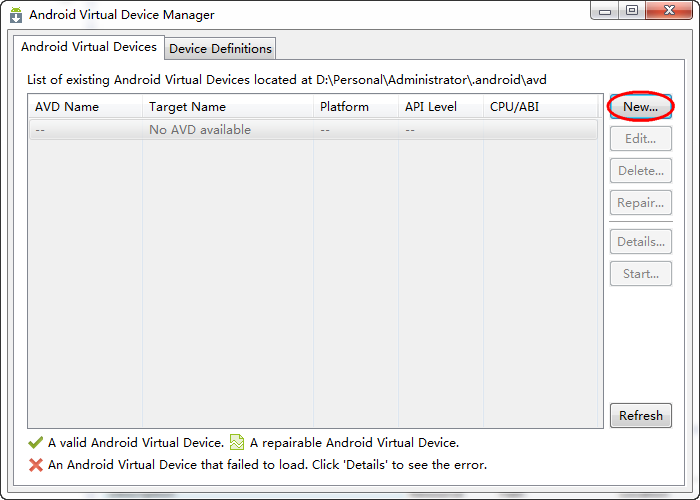The image size is (700, 500).
Task: Click the Details... button
Action: 640,242
